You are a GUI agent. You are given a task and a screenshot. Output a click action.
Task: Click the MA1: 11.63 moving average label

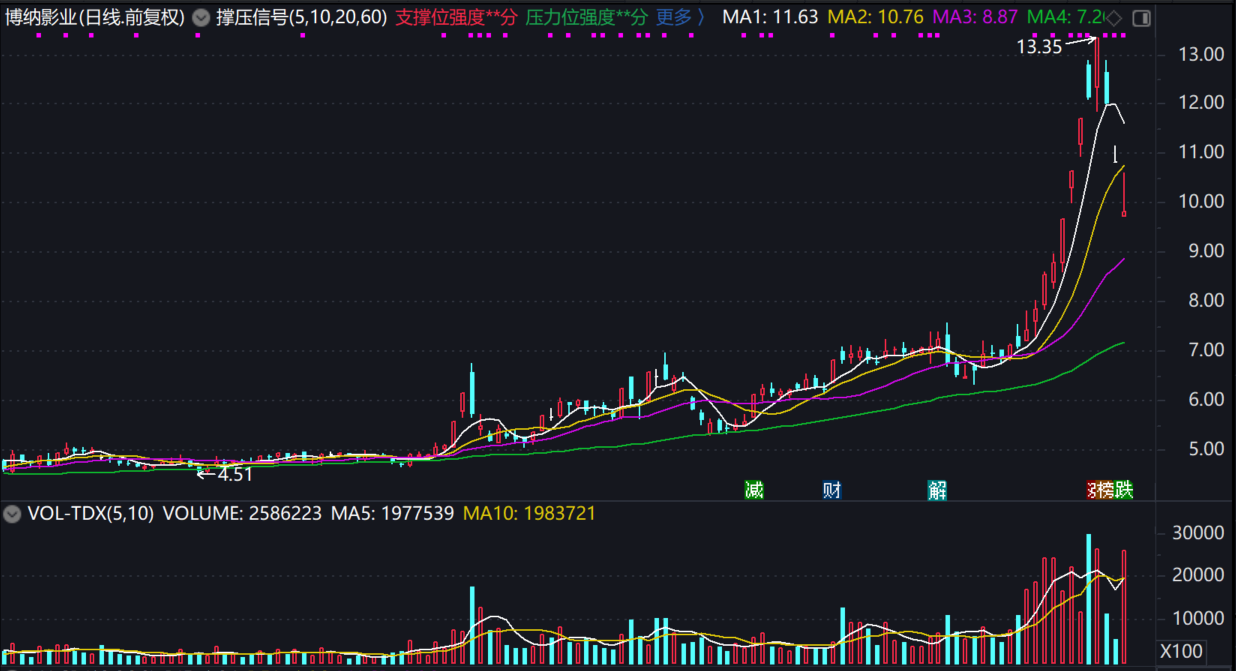pos(770,18)
